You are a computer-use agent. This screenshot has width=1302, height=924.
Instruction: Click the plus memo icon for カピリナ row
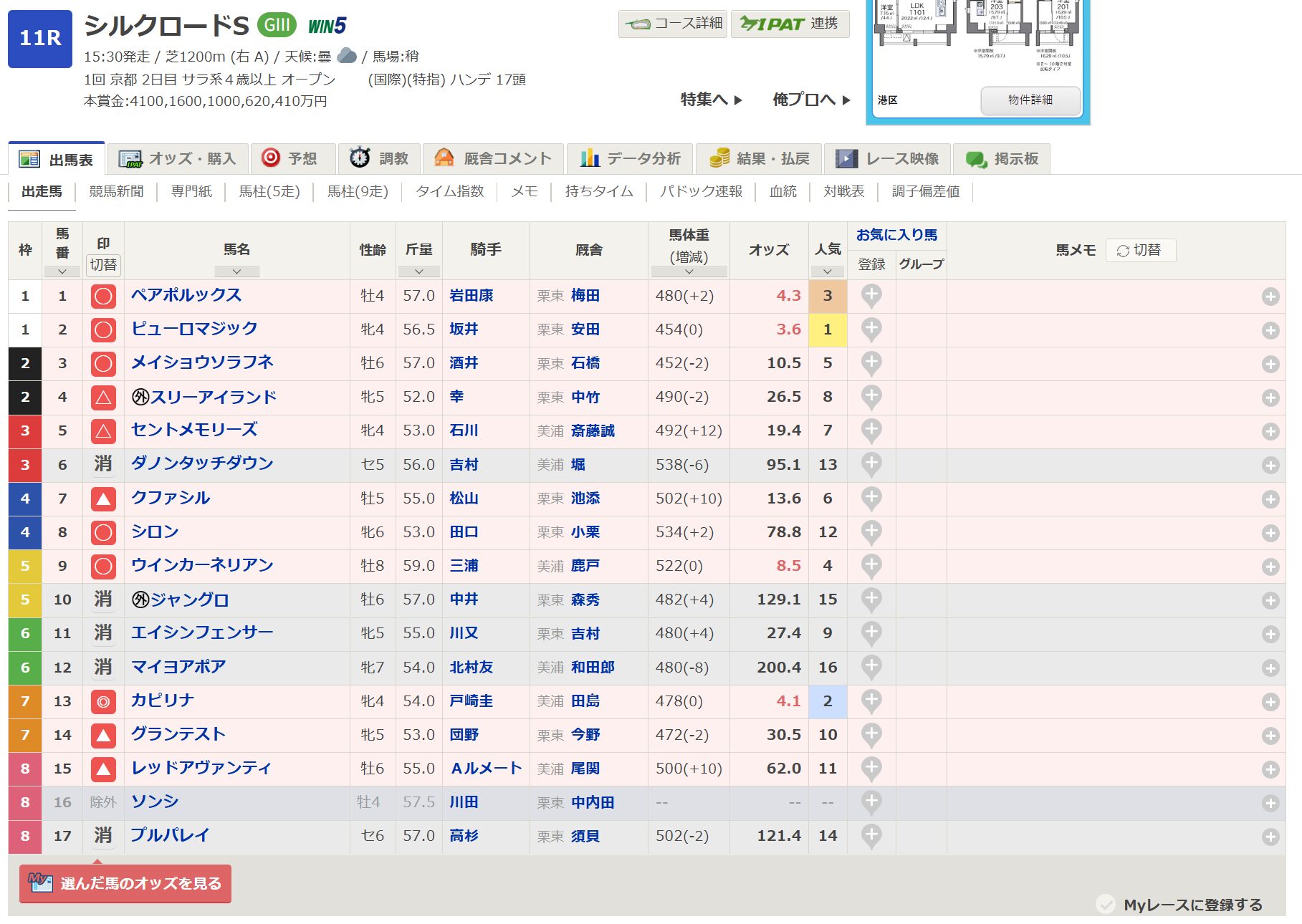coord(1270,702)
